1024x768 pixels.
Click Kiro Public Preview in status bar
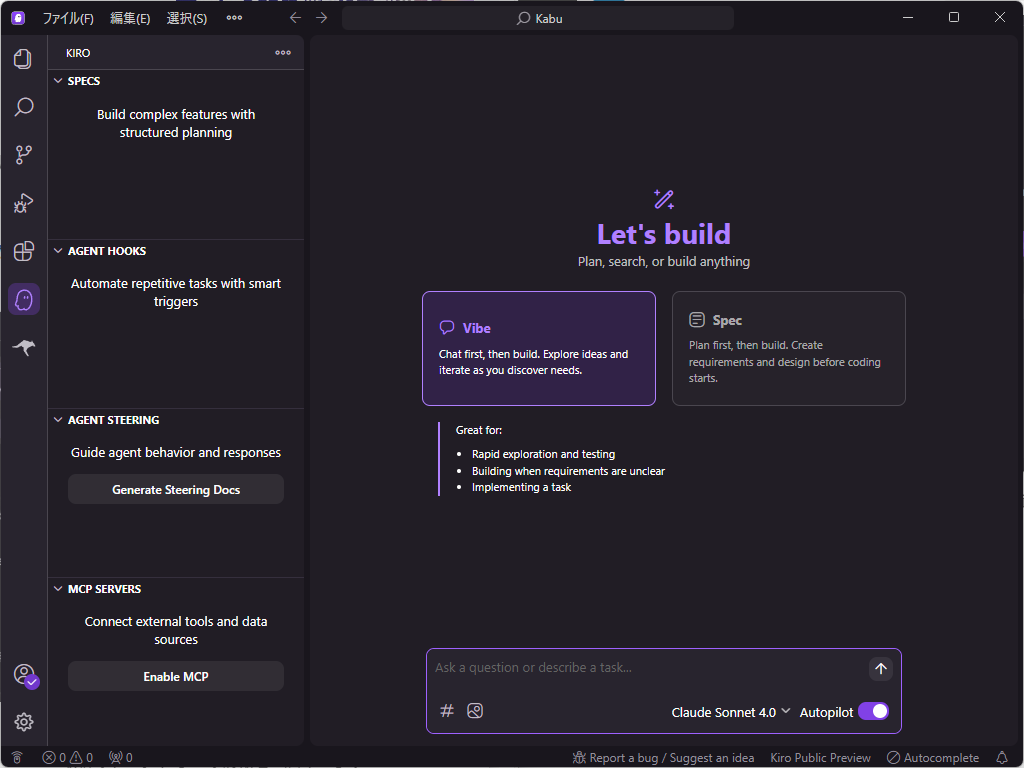(x=820, y=758)
